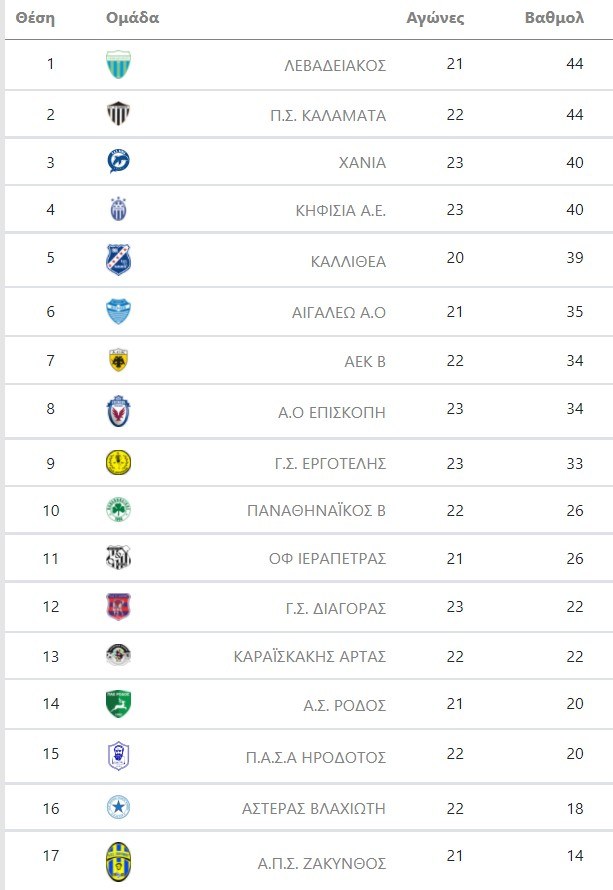The image size is (613, 890).
Task: Click the Π.Σ. Καλαμάτα team logo
Action: click(119, 114)
